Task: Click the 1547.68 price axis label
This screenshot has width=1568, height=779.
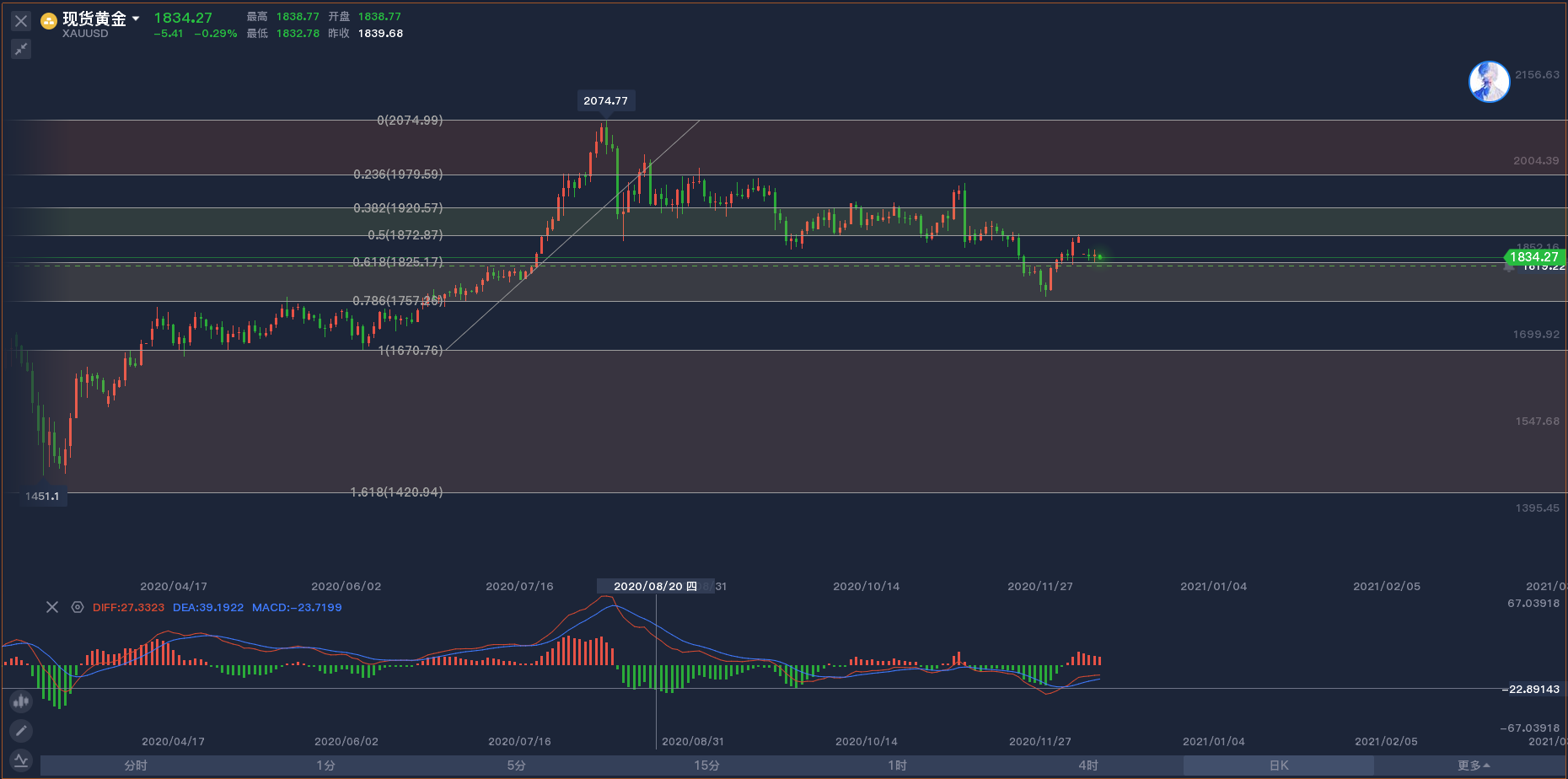Action: [x=1538, y=422]
